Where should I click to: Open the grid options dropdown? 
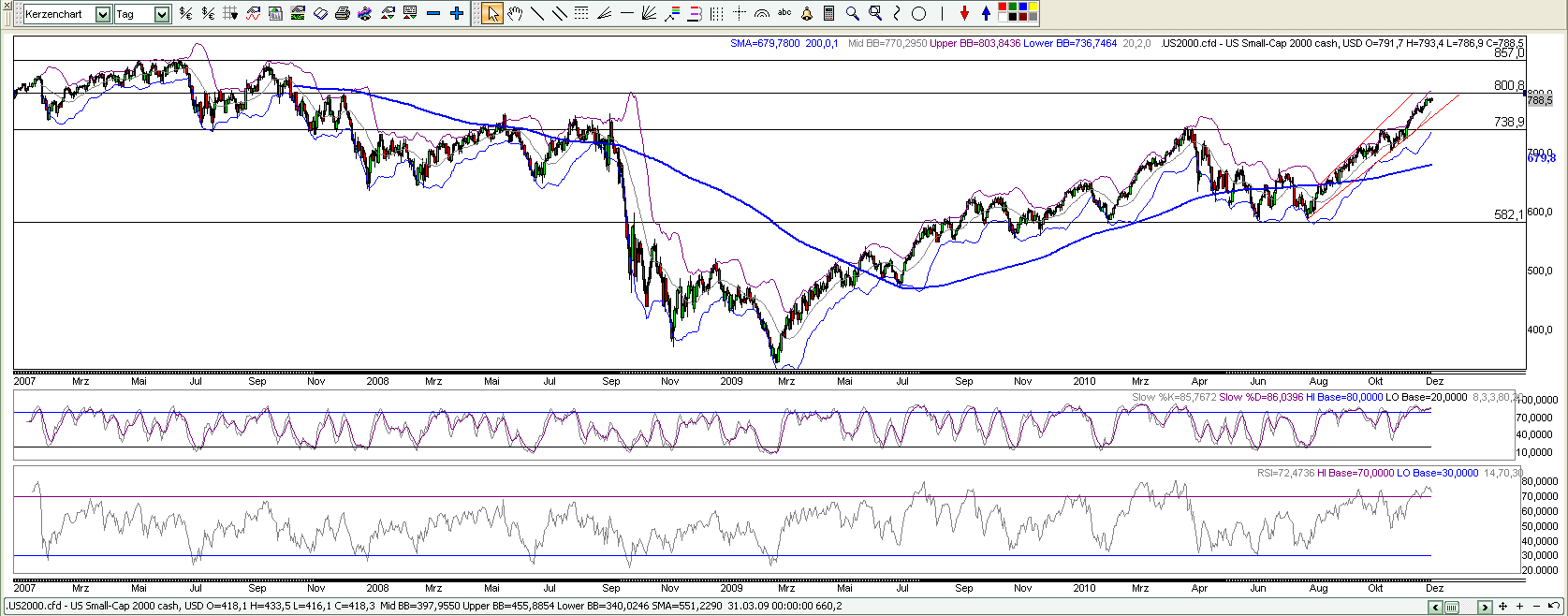[x=230, y=13]
